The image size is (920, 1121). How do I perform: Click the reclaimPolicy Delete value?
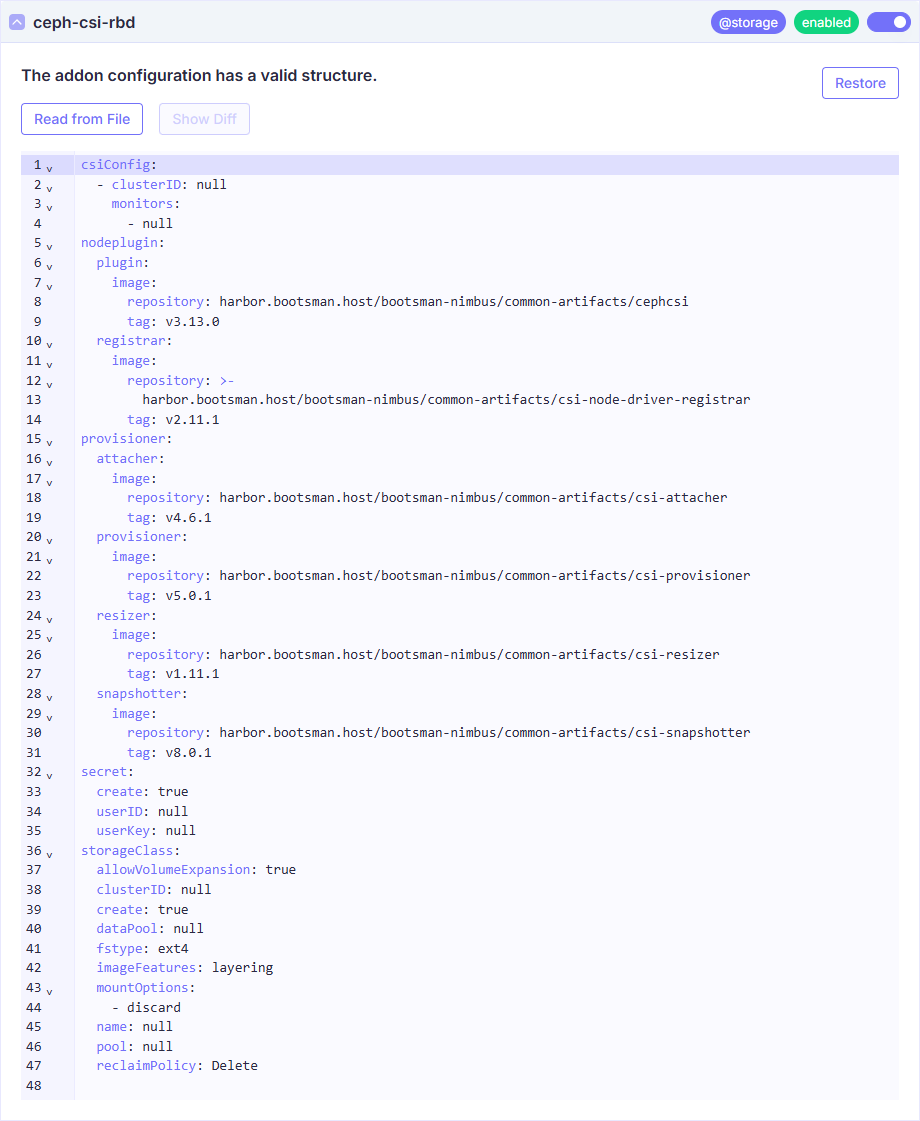pos(234,1066)
